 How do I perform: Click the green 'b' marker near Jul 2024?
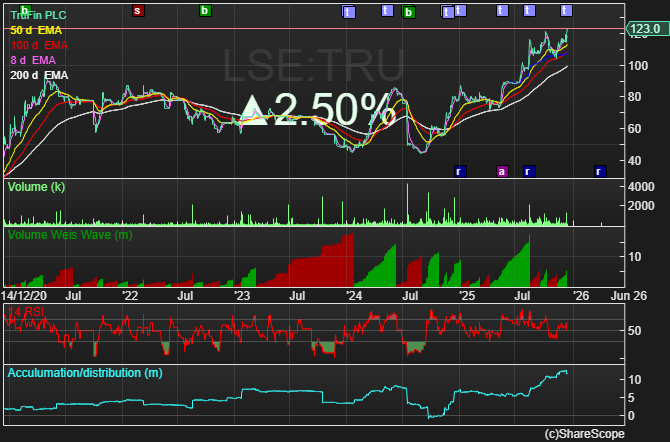409,12
